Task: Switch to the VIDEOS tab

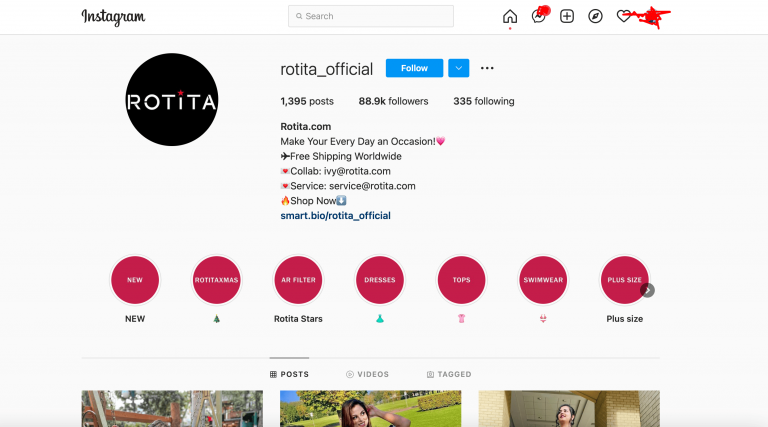Action: click(x=367, y=374)
